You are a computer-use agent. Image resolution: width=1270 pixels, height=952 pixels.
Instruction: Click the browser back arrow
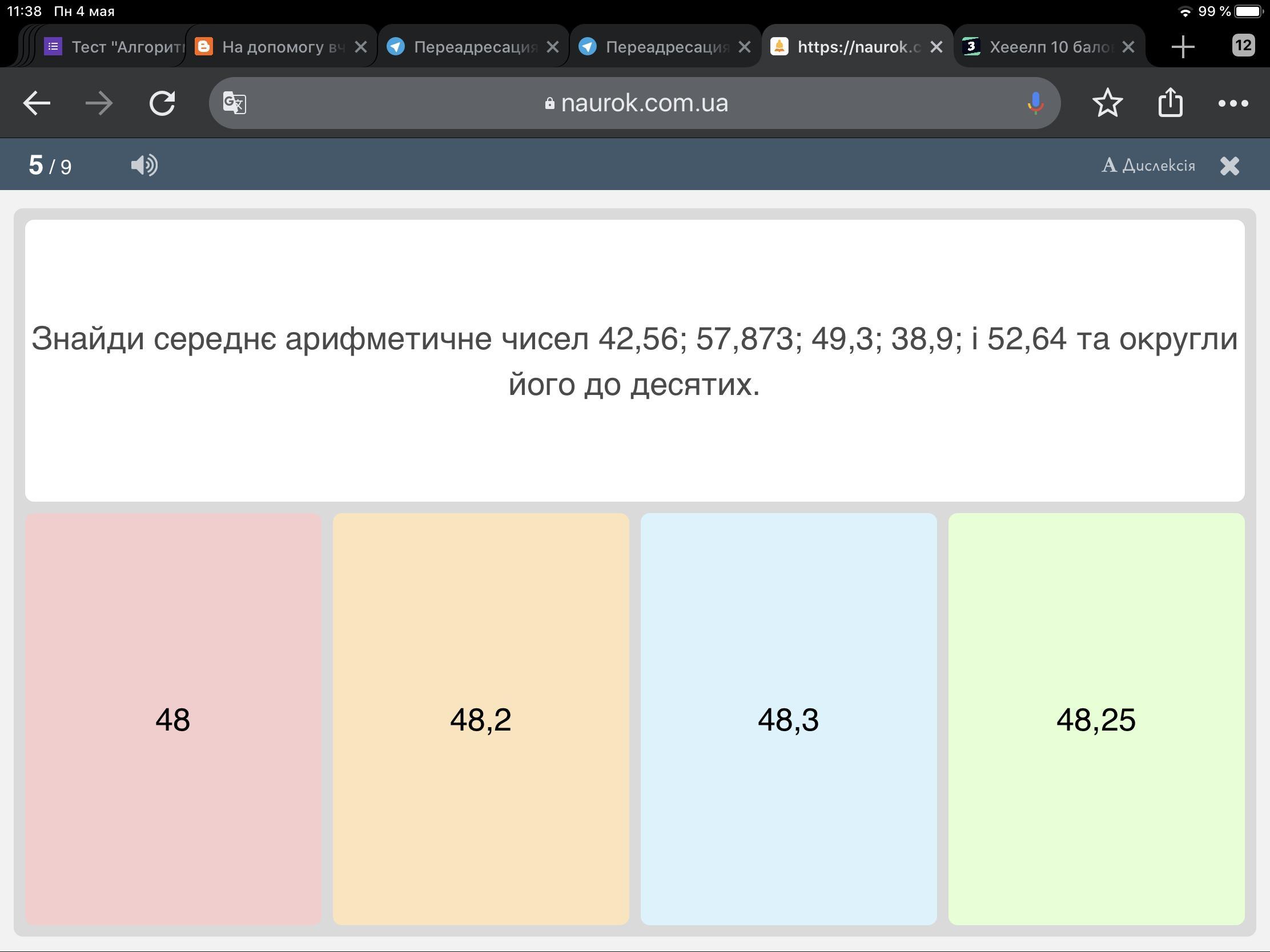pos(37,103)
